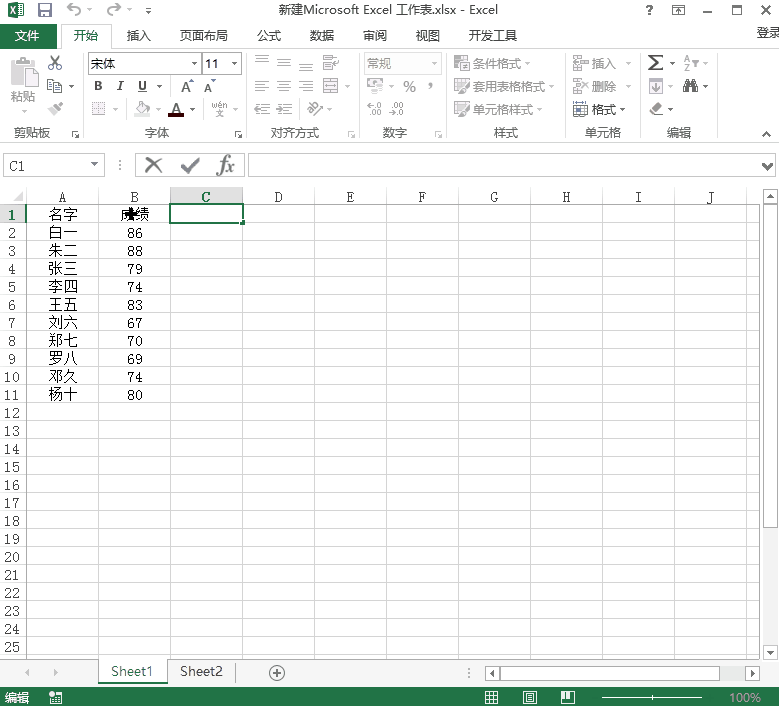Screen dimensions: 779x706
Task: Cancel cell entry with the X icon
Action: coord(154,165)
